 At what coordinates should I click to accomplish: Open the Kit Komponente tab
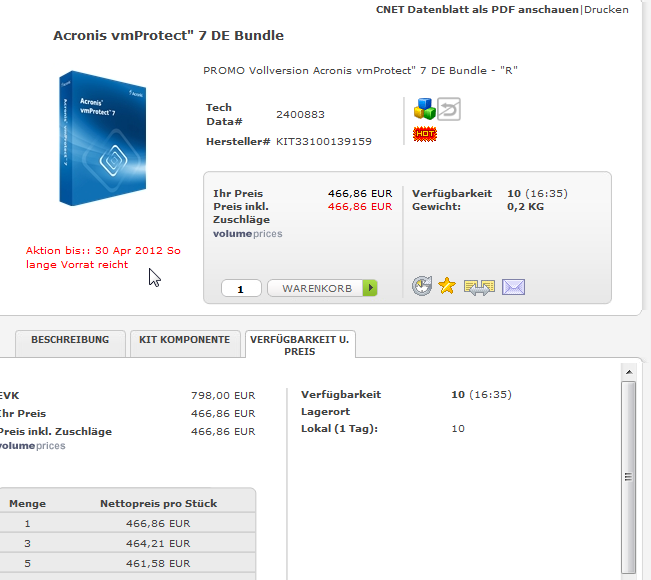184,340
